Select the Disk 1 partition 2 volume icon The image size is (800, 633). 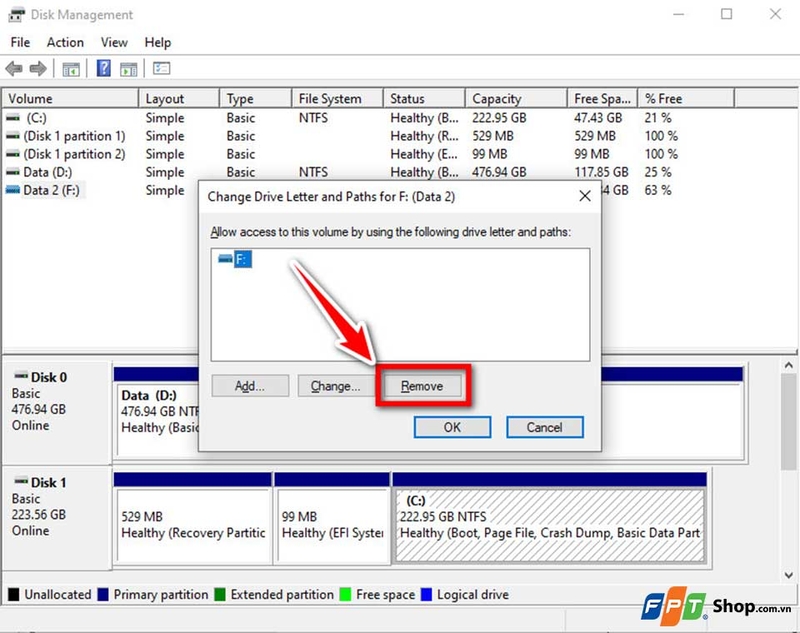tap(13, 154)
